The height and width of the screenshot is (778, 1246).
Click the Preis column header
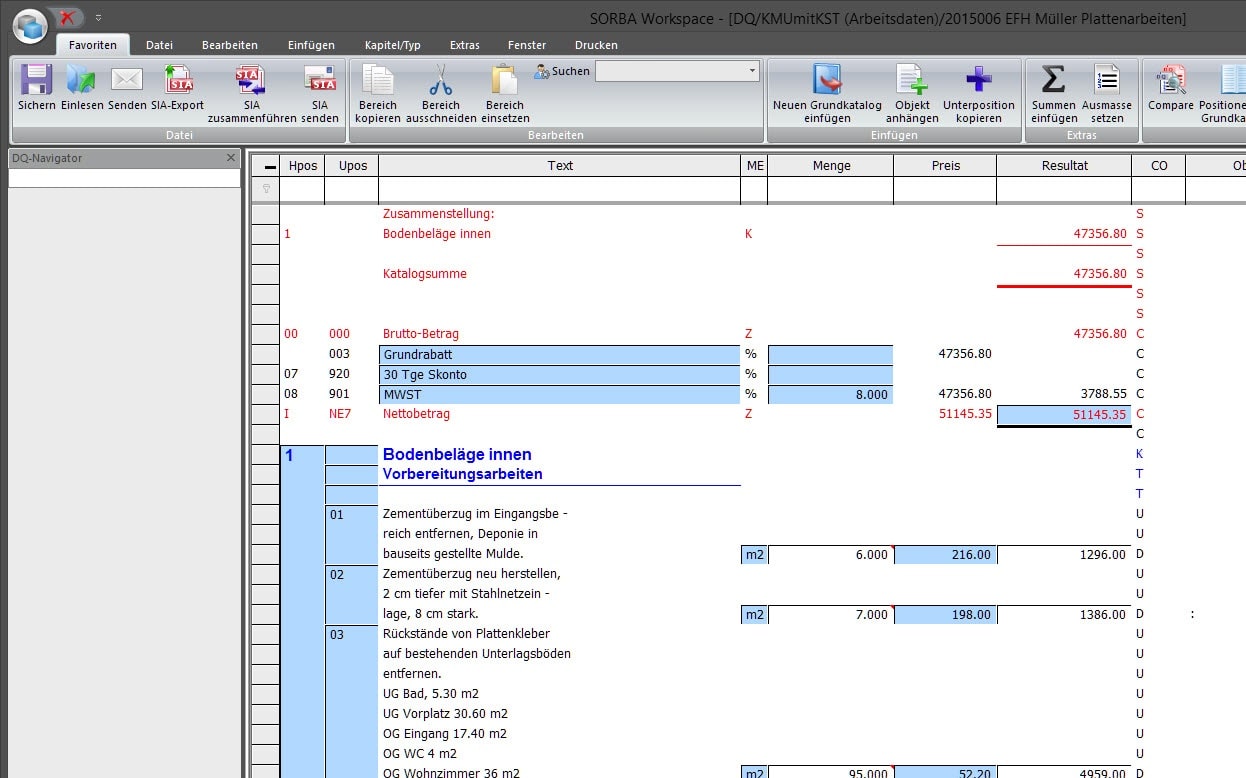pos(945,166)
